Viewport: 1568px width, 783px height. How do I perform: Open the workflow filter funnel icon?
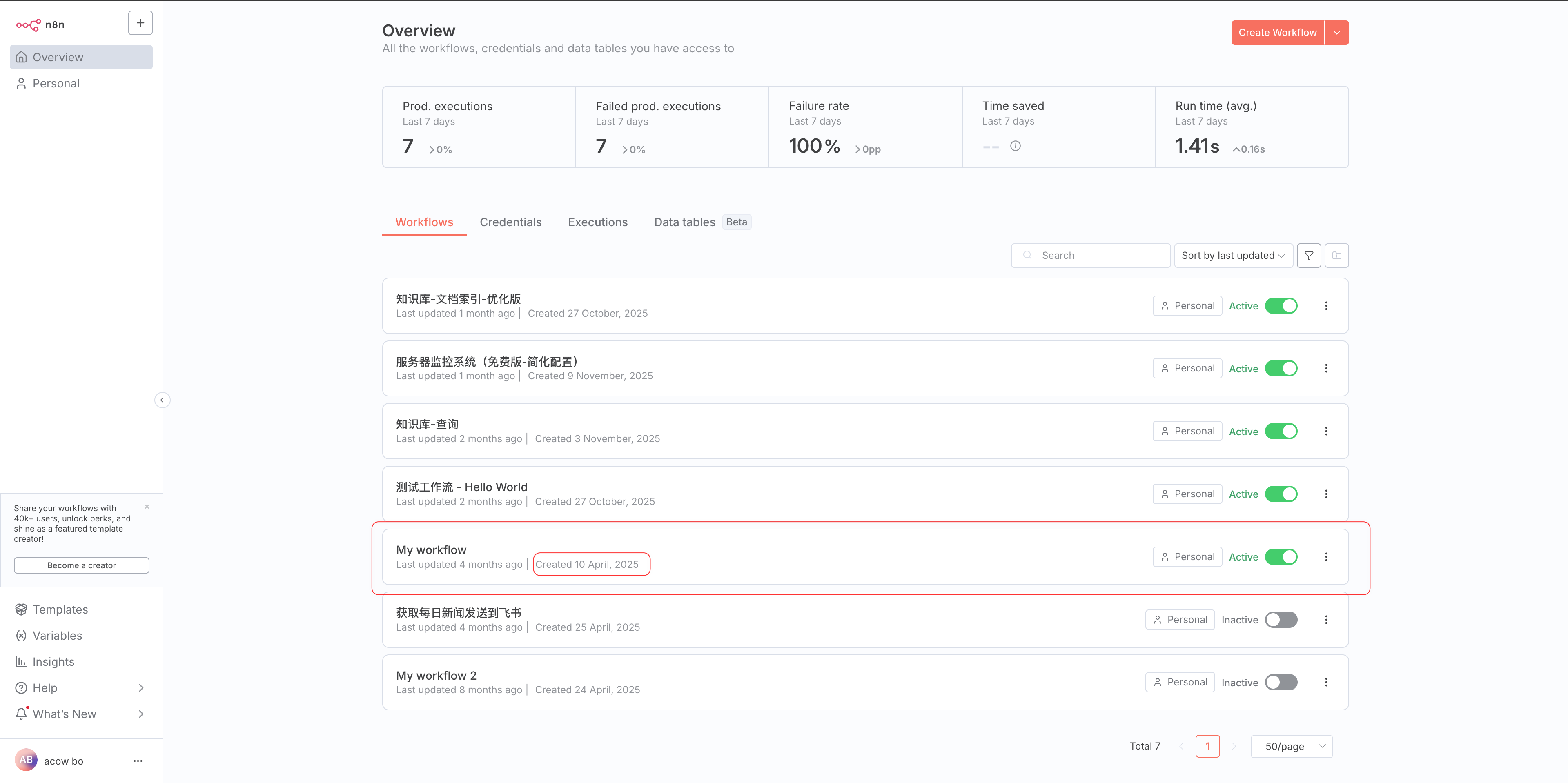pyautogui.click(x=1309, y=256)
